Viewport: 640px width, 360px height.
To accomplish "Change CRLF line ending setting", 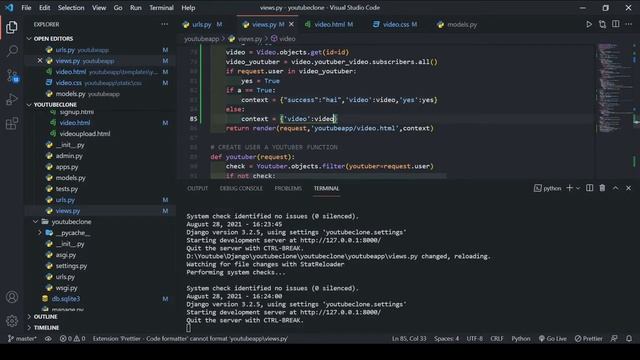I will click(x=497, y=339).
